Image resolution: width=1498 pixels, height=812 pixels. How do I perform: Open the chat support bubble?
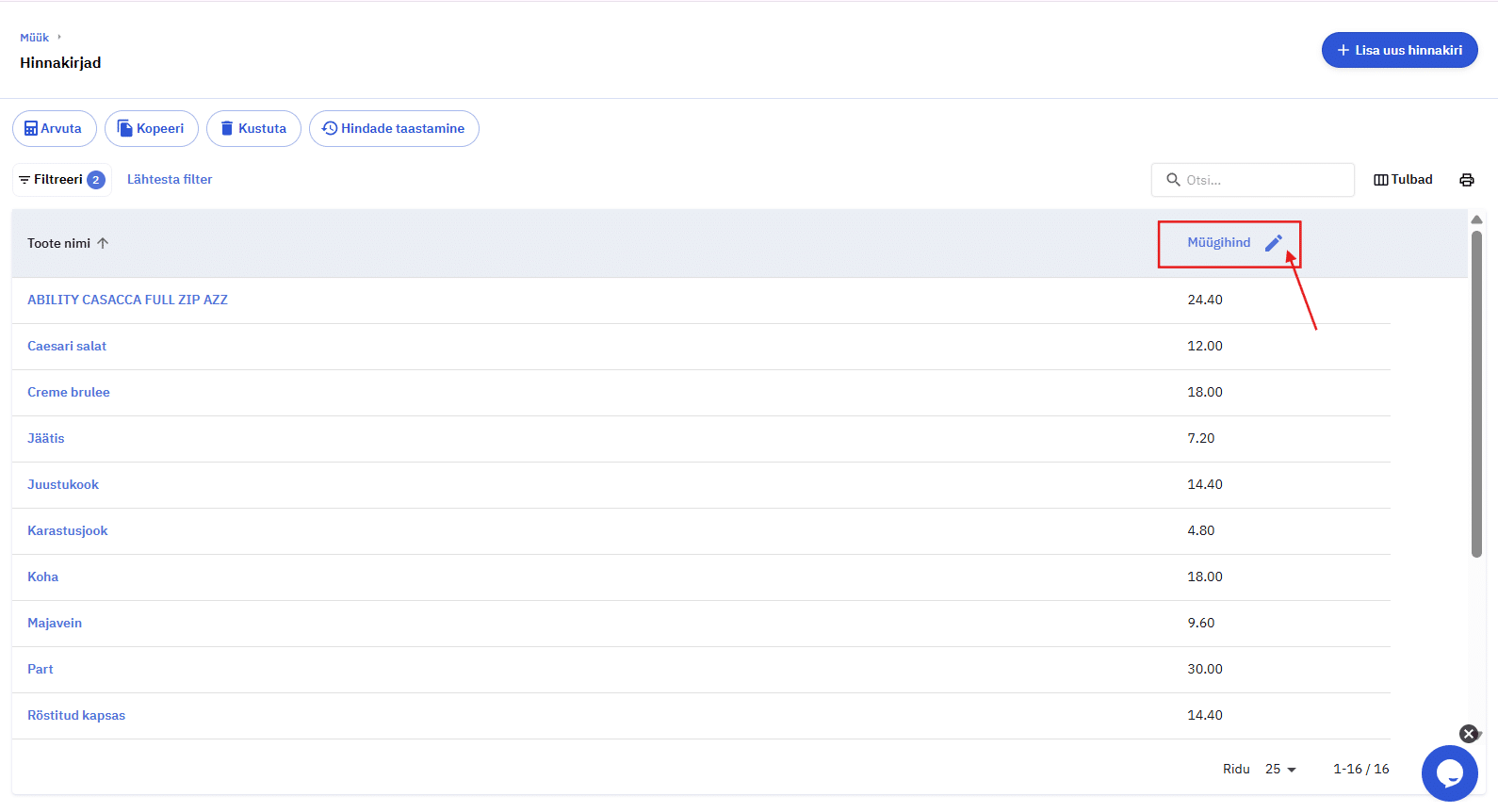coord(1449,772)
